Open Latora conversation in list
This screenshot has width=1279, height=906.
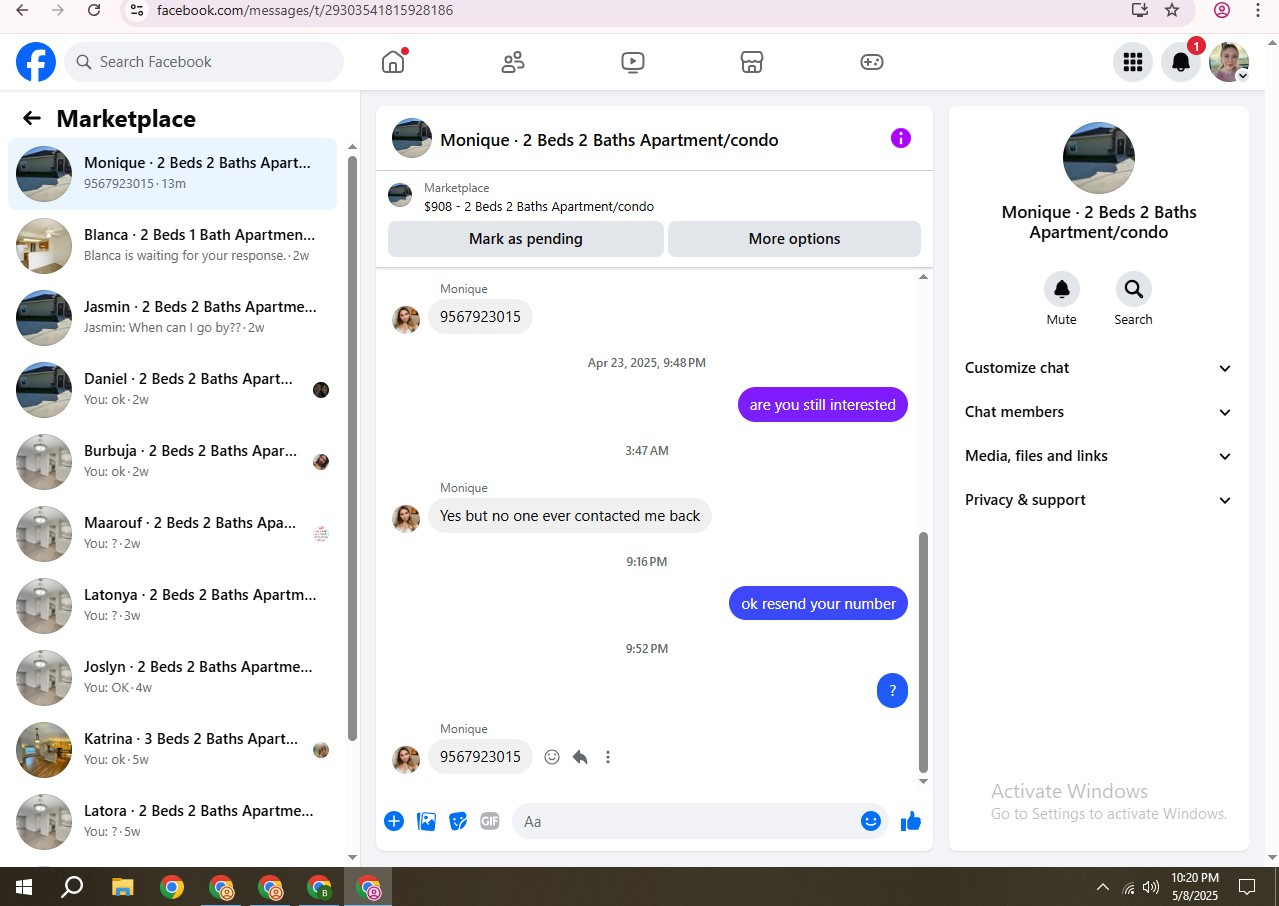coord(172,822)
